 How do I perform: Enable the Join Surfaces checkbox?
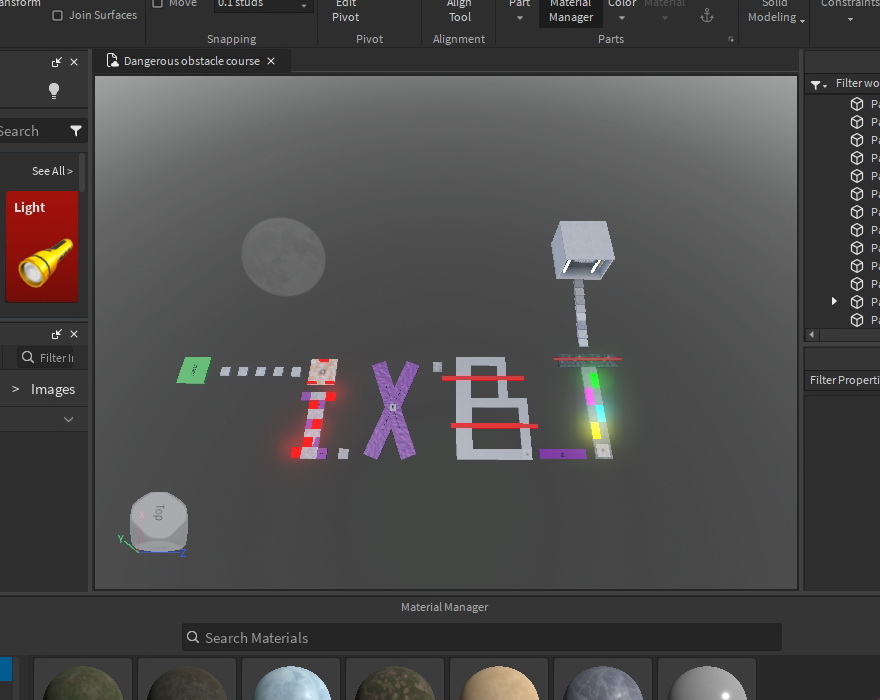[57, 16]
